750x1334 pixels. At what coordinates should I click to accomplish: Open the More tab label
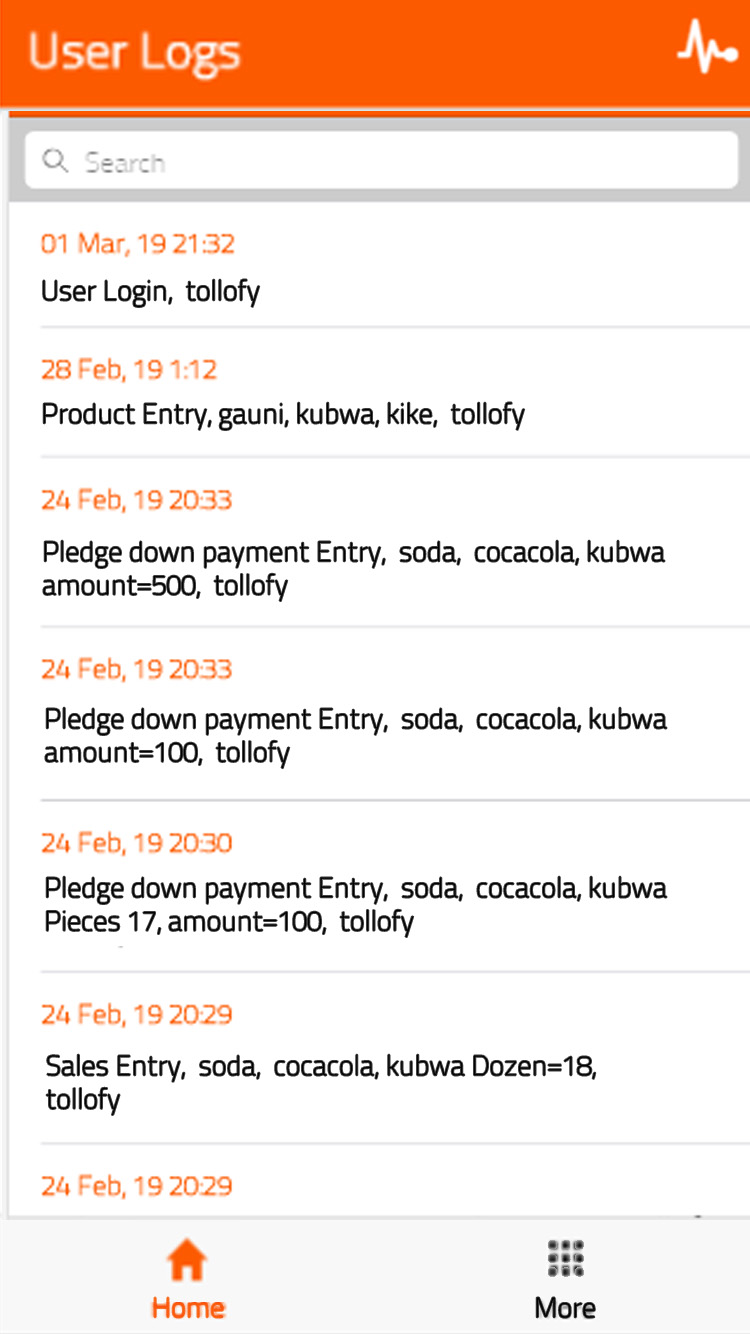click(565, 1308)
